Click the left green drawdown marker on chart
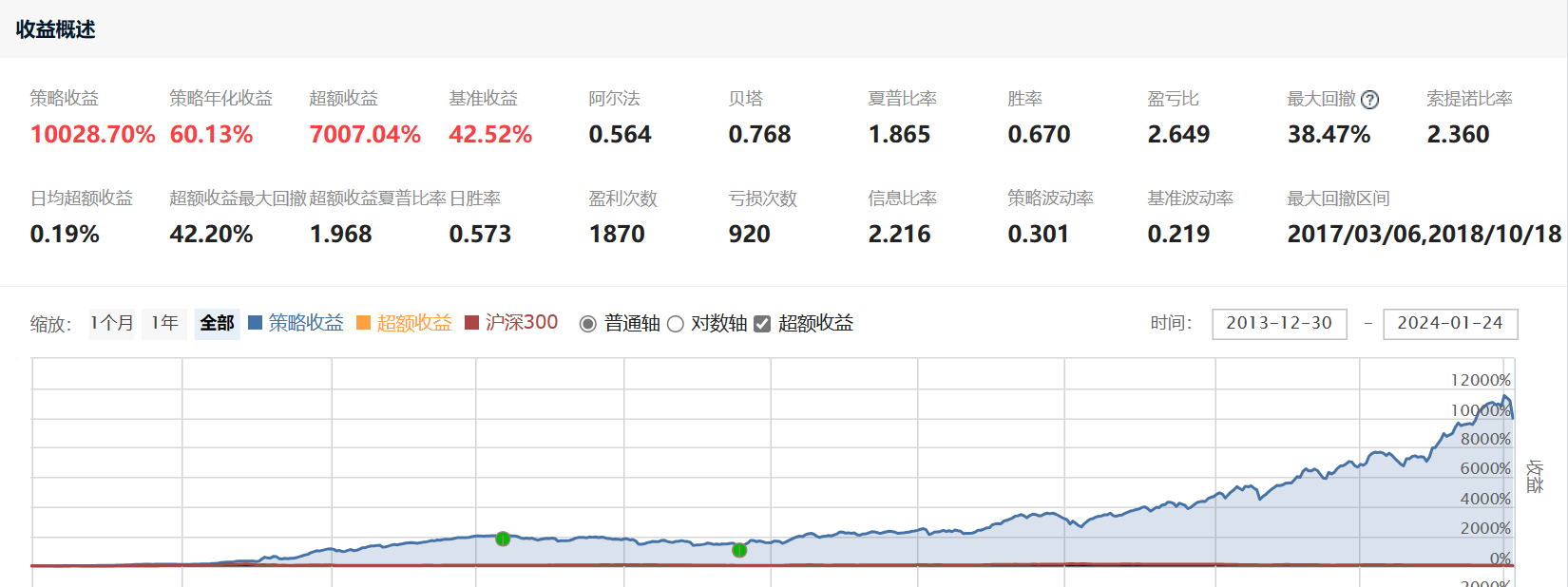Viewport: 1568px width, 587px height. coord(503,539)
